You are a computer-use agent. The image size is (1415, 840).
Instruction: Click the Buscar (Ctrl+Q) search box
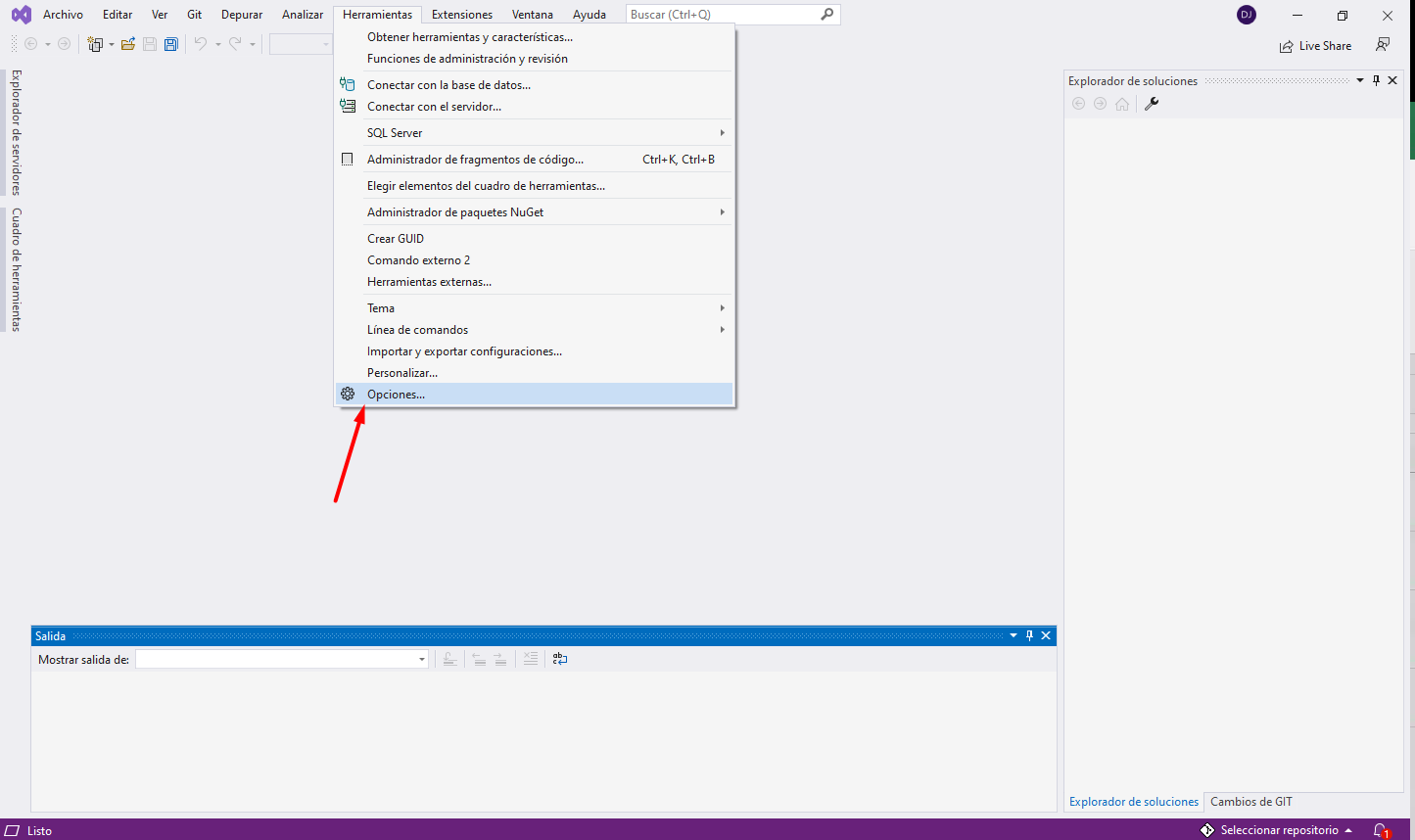pyautogui.click(x=723, y=15)
